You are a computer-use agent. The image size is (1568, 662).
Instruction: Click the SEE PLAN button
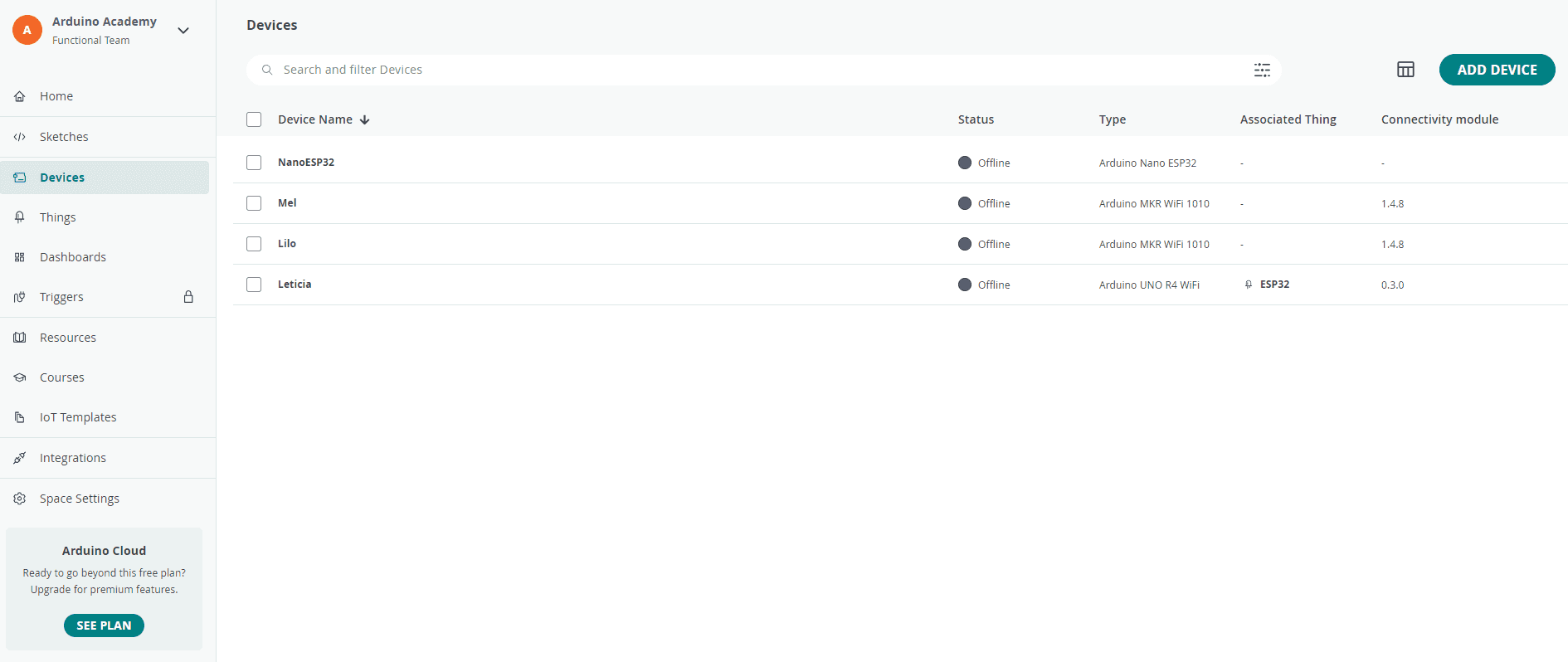(104, 625)
